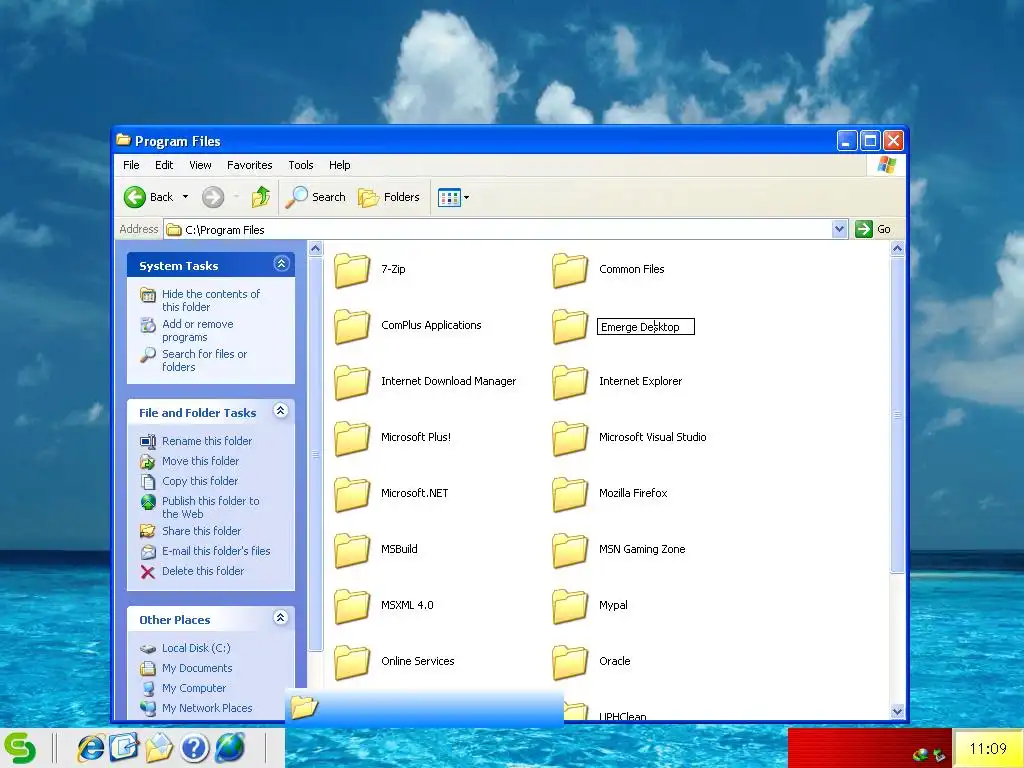Go to Local Disk (C:) in Other Places
The image size is (1024, 768).
196,648
